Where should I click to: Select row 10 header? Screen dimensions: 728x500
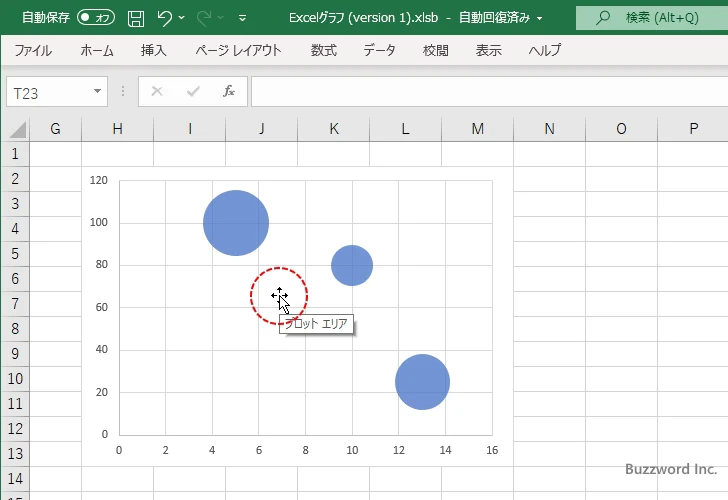[x=15, y=378]
